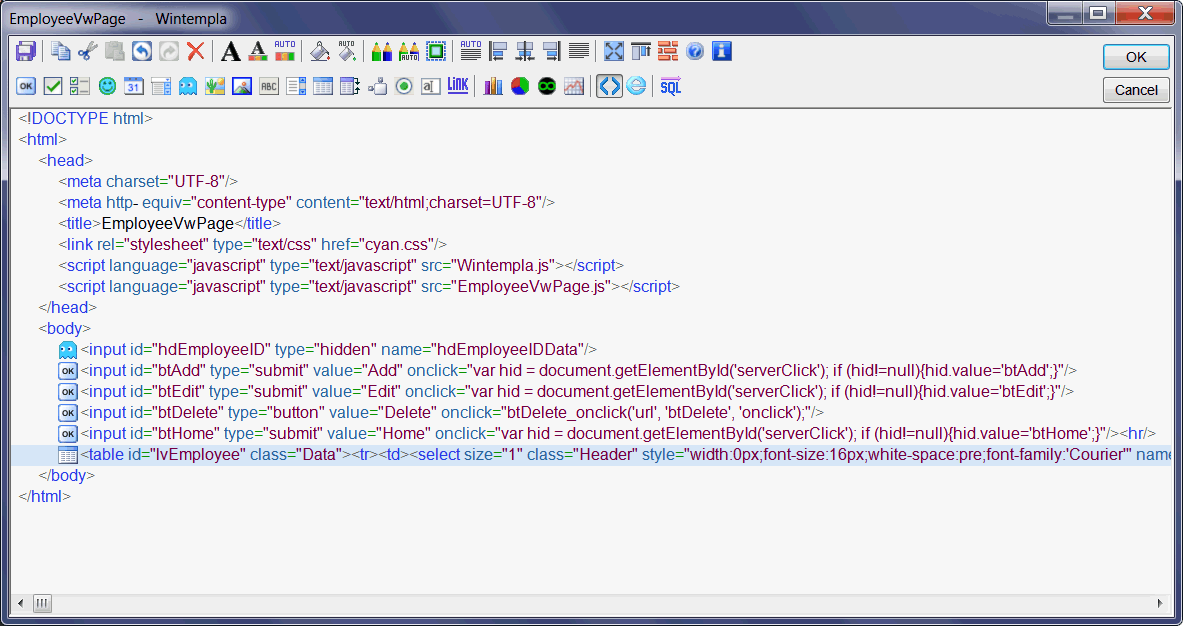The height and width of the screenshot is (626, 1183).
Task: Insert a pie chart
Action: click(x=520, y=87)
